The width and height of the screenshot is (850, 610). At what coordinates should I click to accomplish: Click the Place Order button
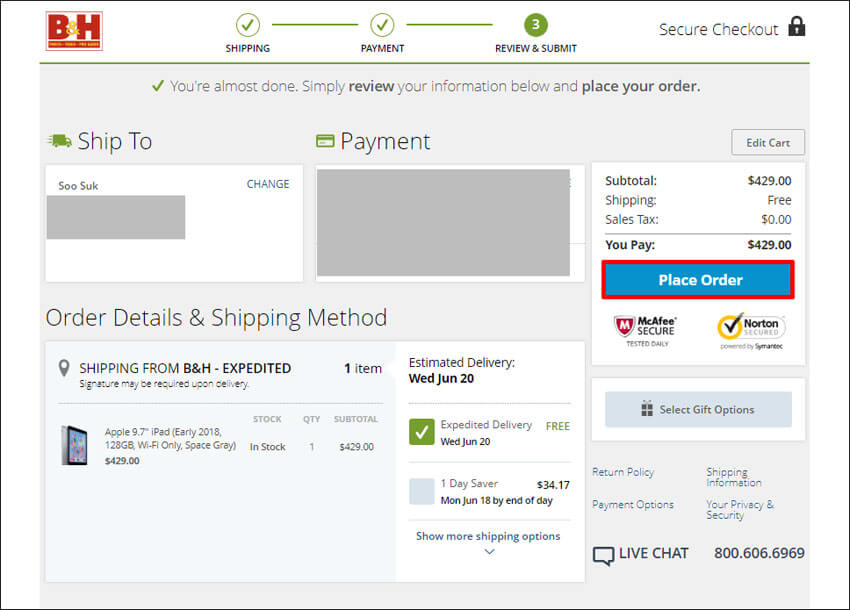pos(698,280)
